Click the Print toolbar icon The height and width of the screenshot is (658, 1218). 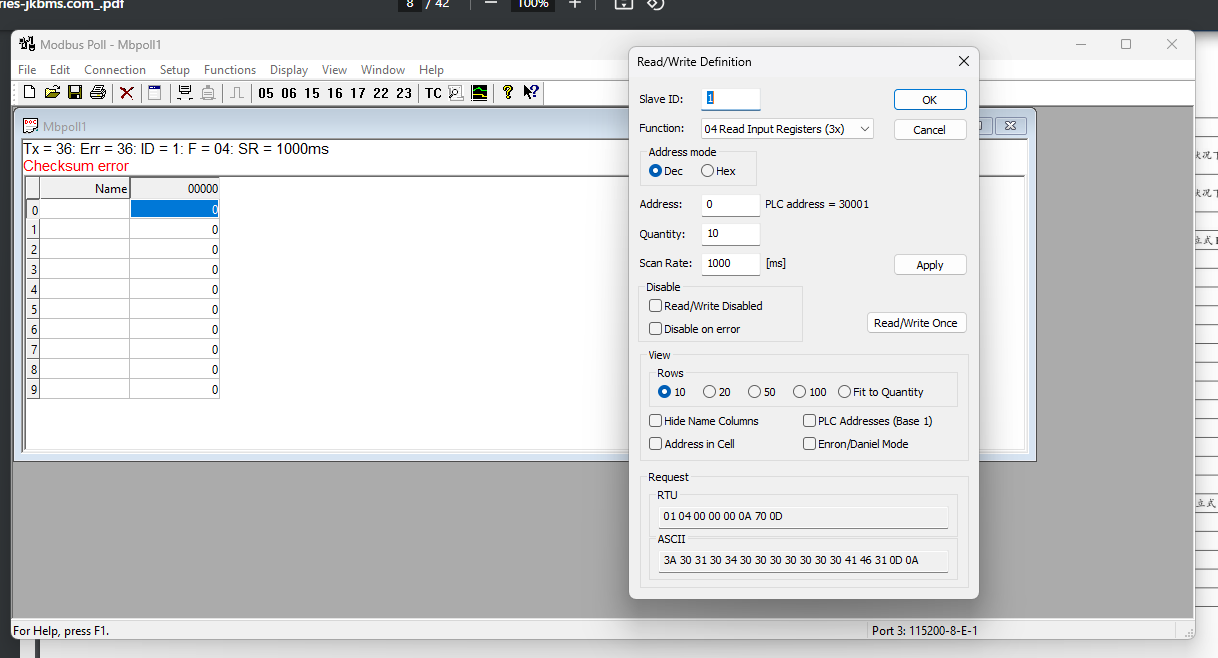click(98, 93)
